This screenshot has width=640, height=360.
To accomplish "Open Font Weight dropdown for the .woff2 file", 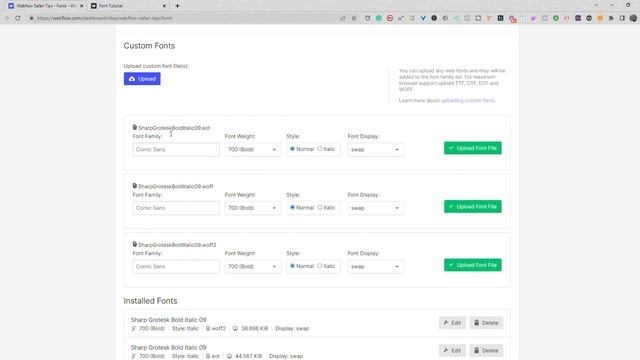I will 252,266.
